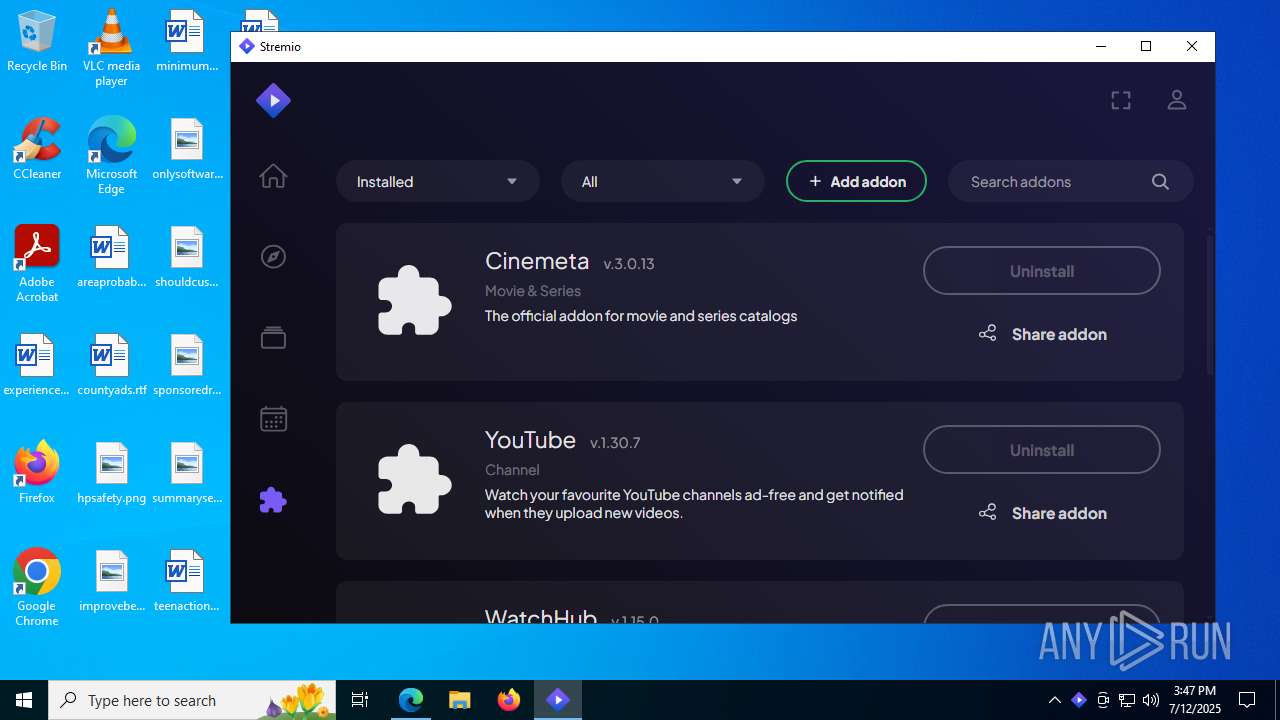Viewport: 1280px width, 720px height.
Task: Click the Stremio logo in the sidebar
Action: click(x=273, y=100)
